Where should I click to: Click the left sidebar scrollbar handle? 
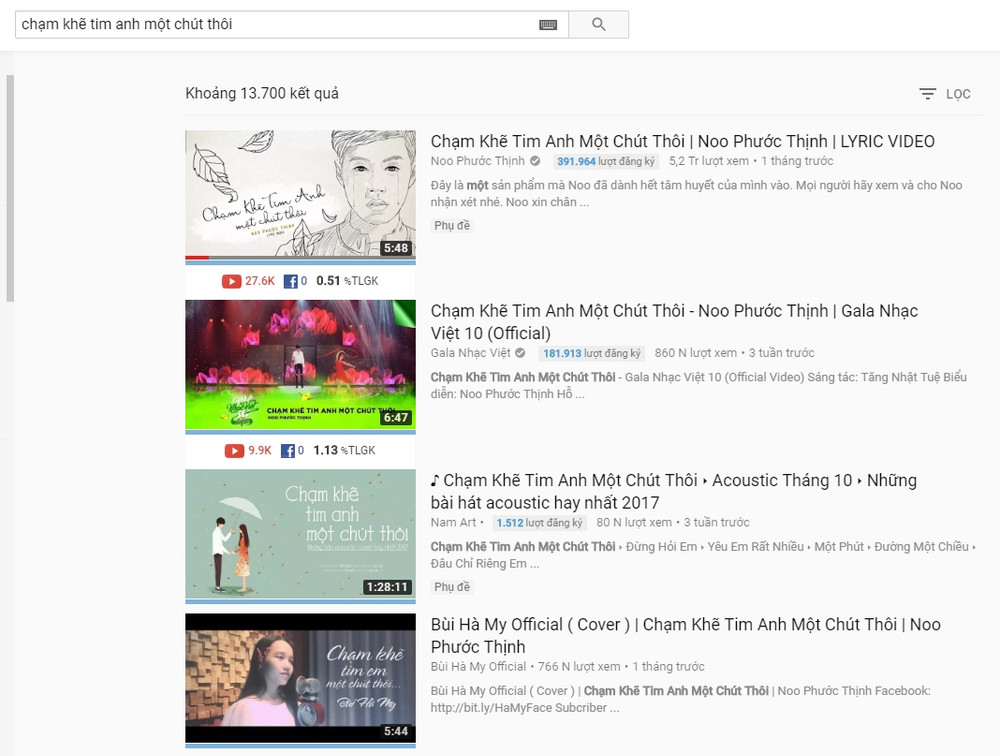10,188
